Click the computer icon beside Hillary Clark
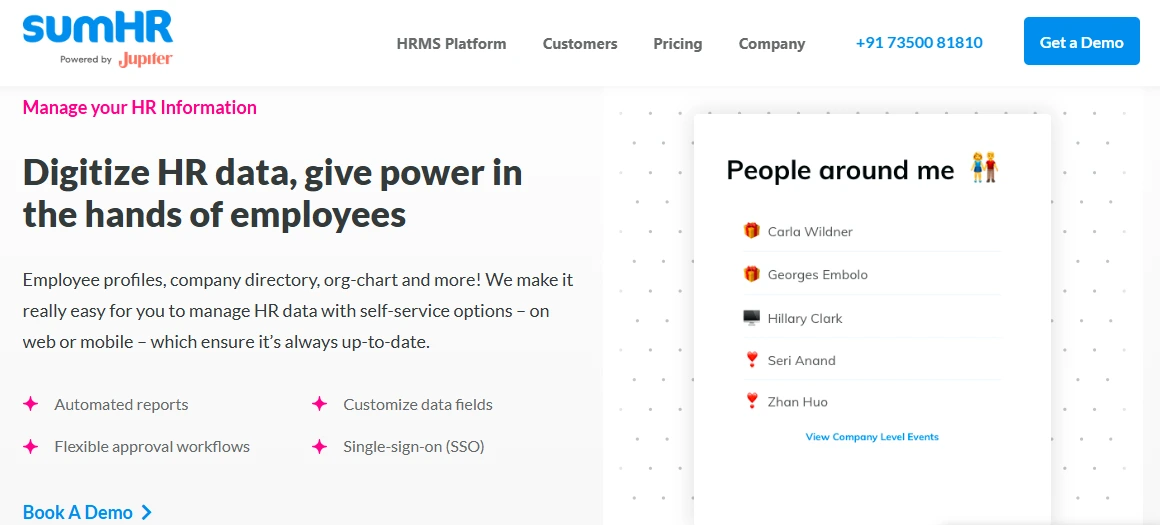This screenshot has height=525, width=1160. click(752, 318)
